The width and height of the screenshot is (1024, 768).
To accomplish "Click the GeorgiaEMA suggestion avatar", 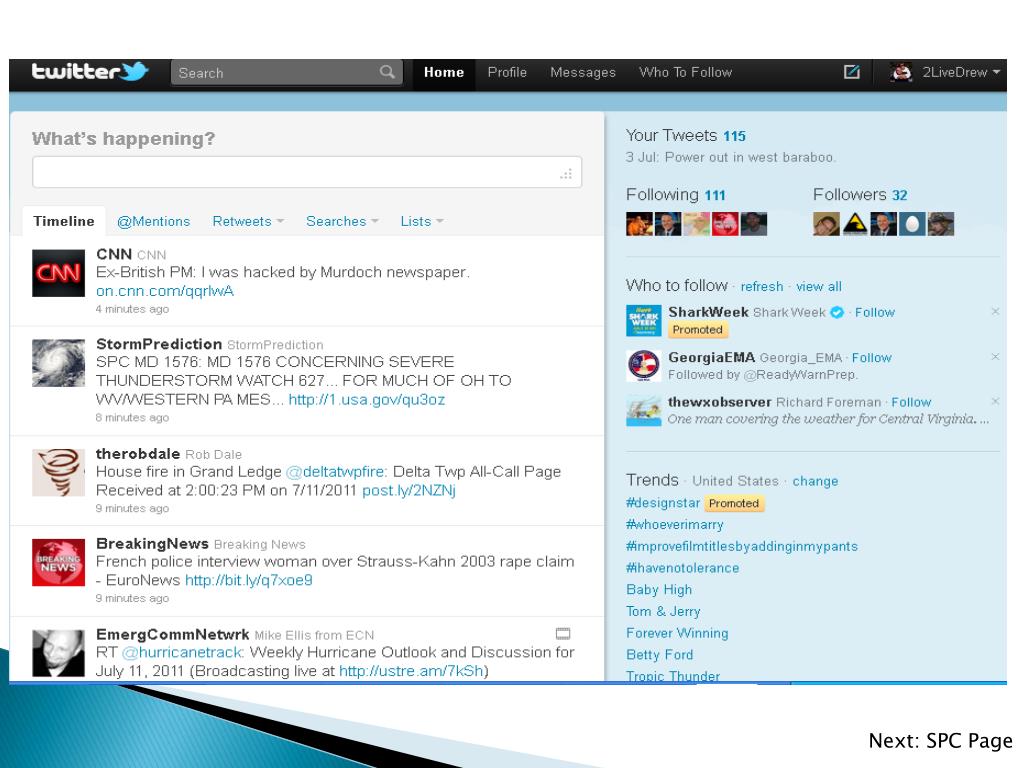I will (x=643, y=366).
